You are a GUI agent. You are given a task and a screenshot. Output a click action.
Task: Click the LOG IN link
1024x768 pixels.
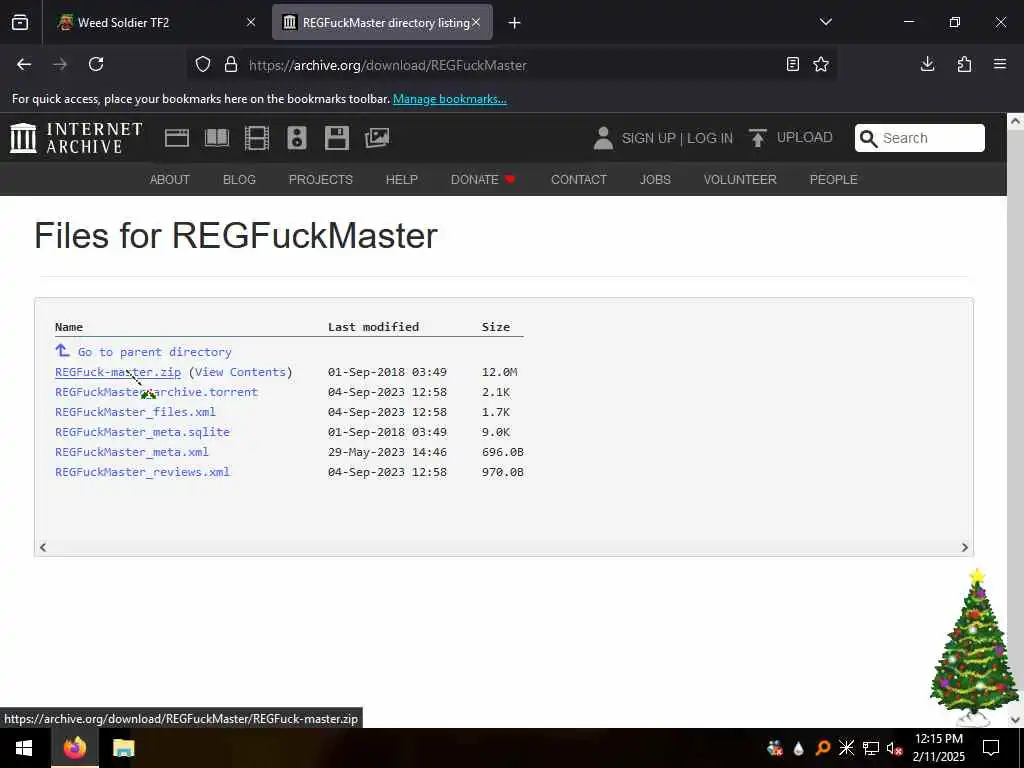click(x=710, y=138)
